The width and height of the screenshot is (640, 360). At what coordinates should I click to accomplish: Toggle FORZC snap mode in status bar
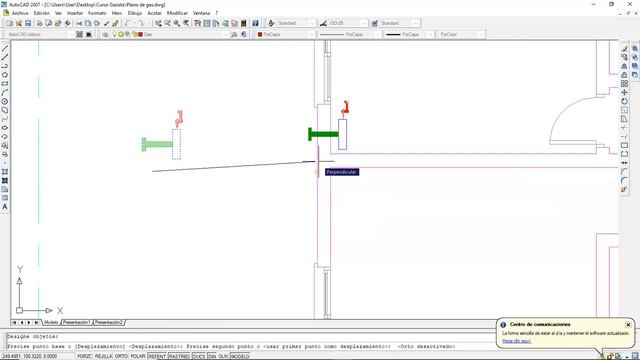click(84, 356)
